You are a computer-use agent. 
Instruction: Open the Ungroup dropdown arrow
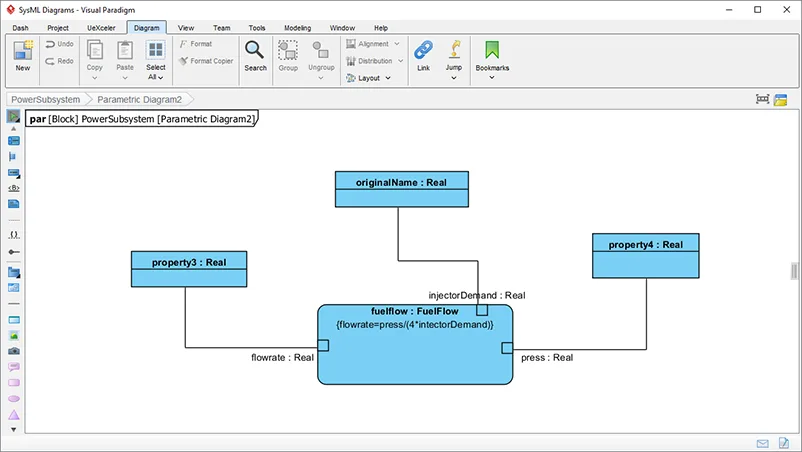(x=321, y=78)
